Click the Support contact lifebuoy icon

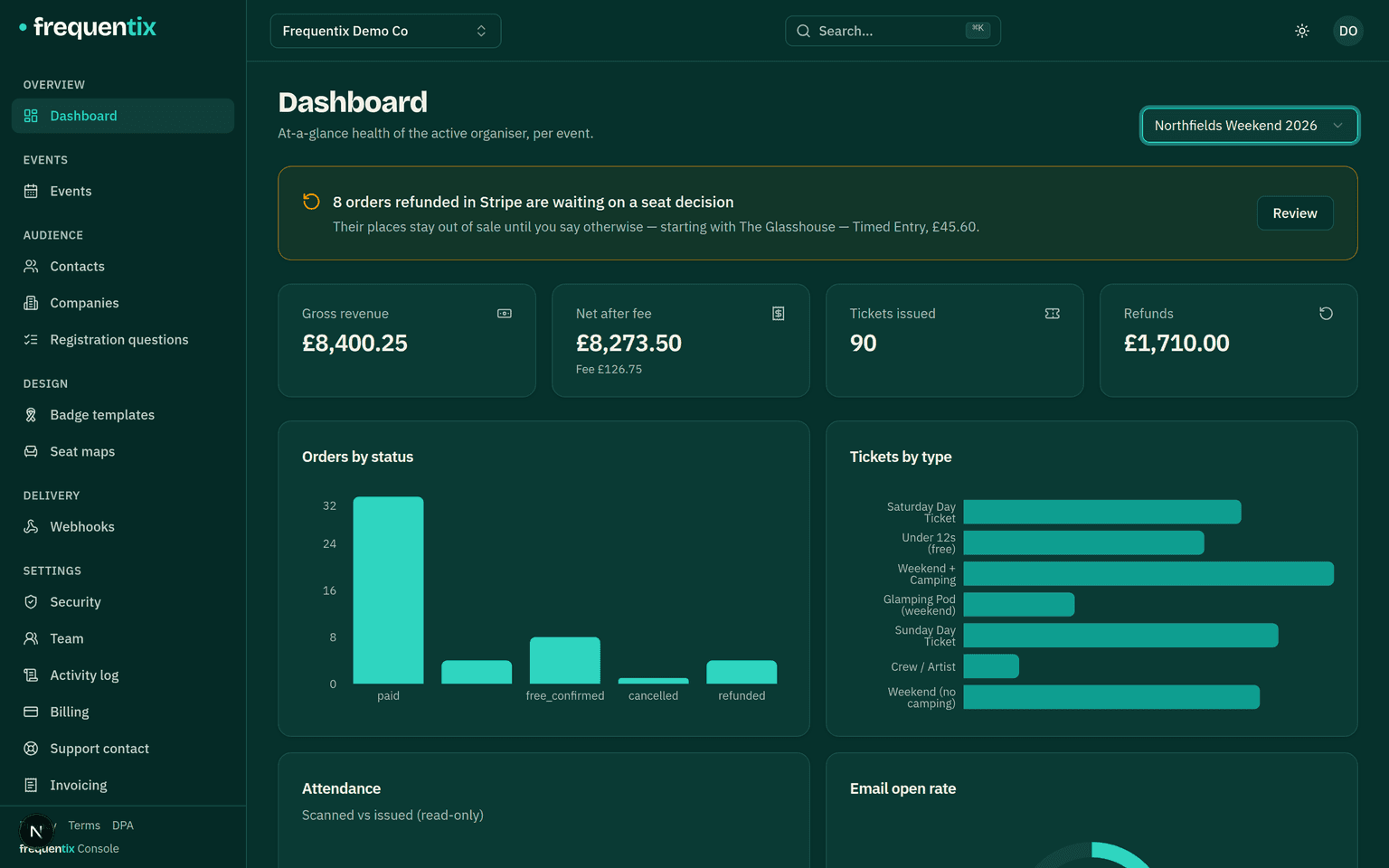point(31,749)
